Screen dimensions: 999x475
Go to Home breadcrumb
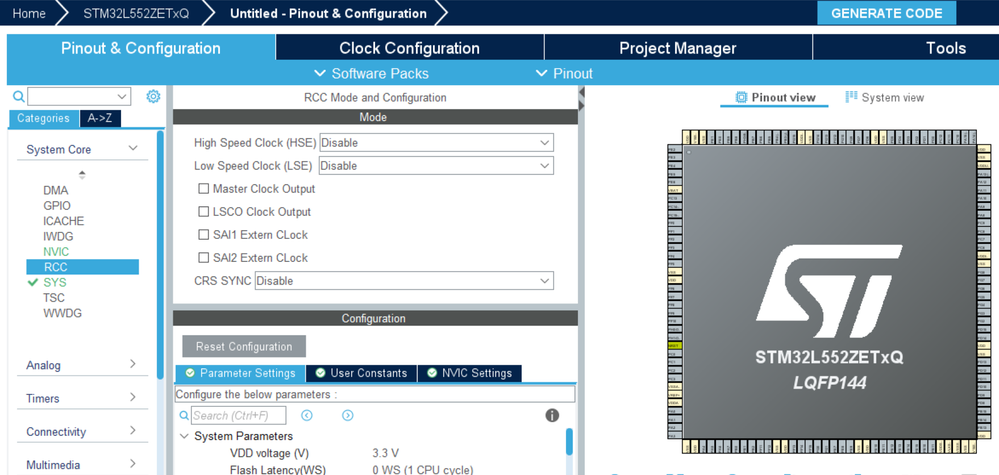29,13
